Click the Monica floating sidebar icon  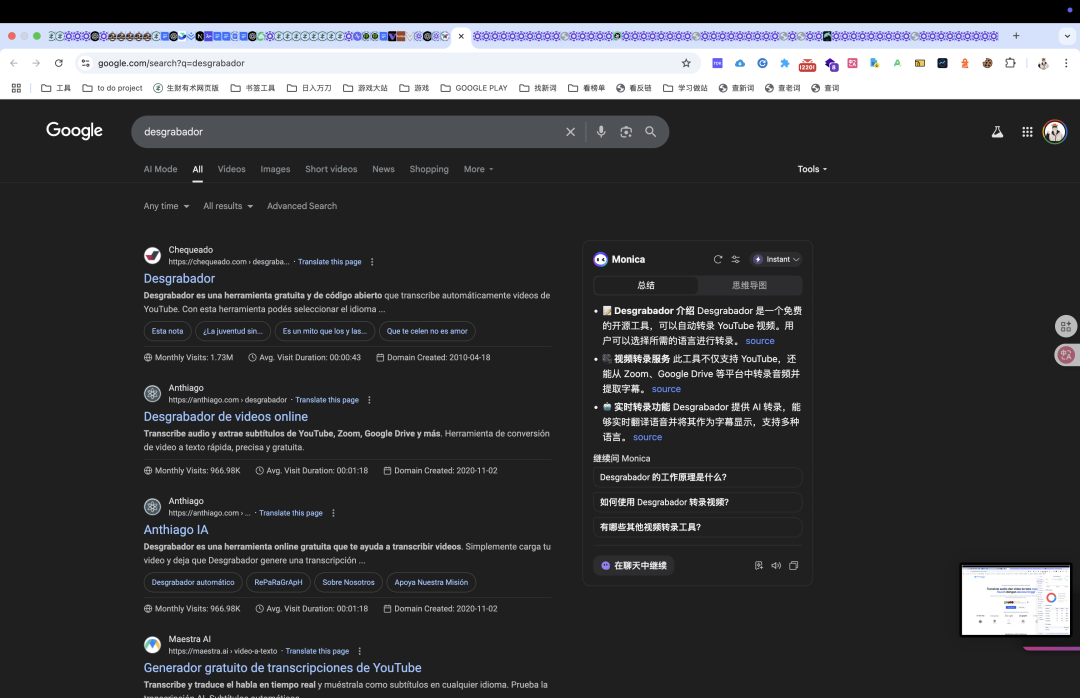[1066, 327]
